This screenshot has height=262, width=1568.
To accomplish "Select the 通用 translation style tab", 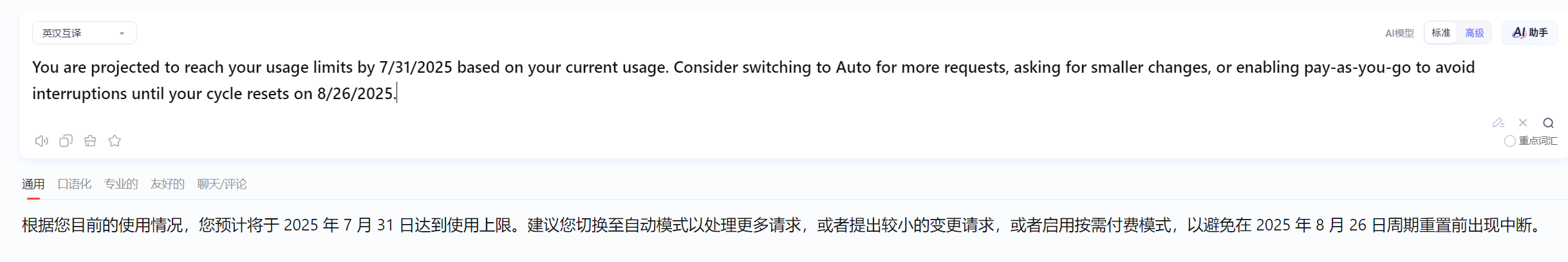I will [x=33, y=184].
